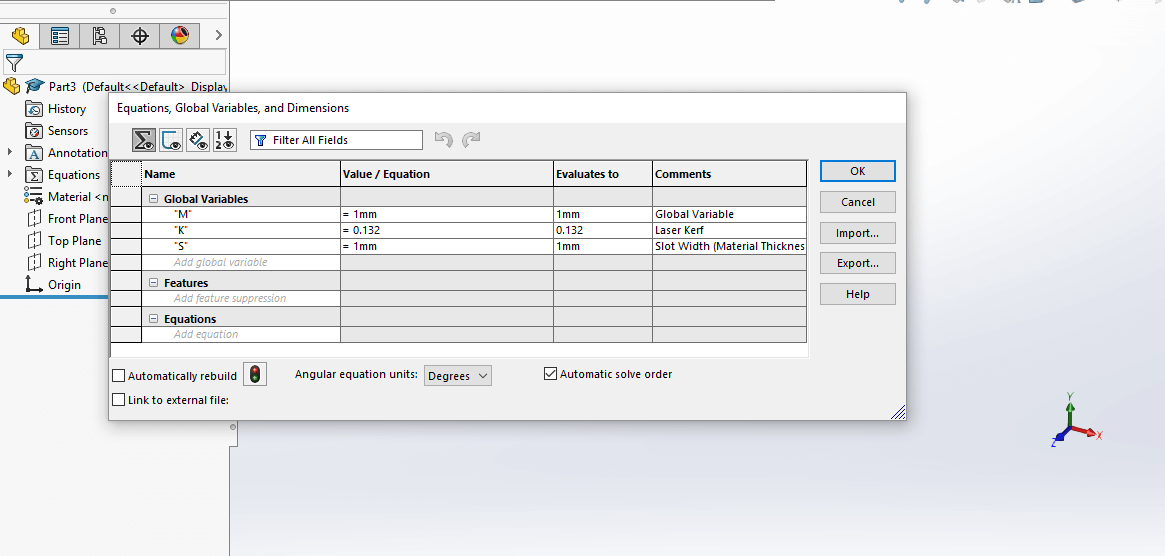
Task: Switch to the PropertyManager tab
Action: 59,36
